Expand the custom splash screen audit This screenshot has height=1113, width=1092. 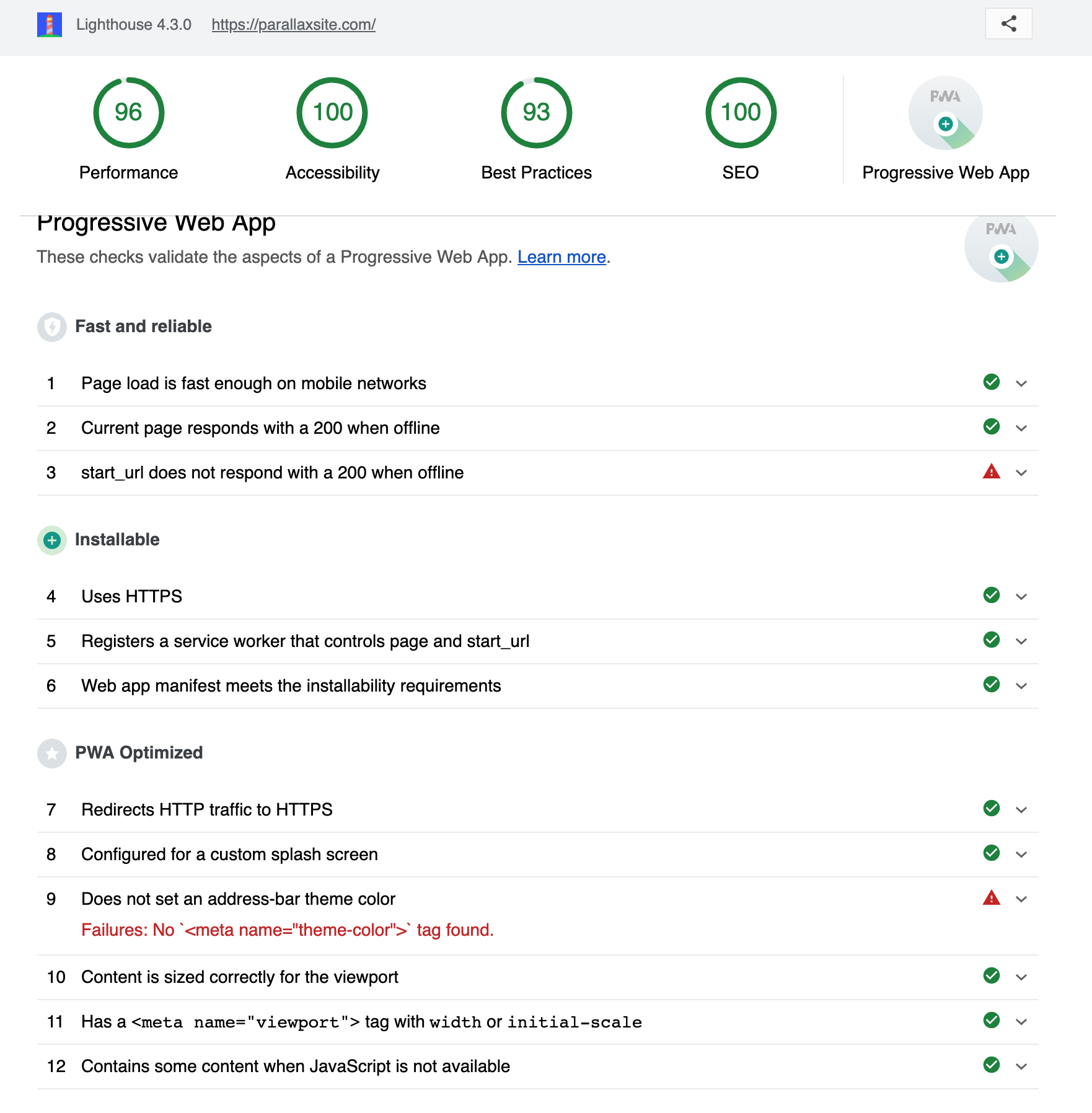click(1021, 853)
